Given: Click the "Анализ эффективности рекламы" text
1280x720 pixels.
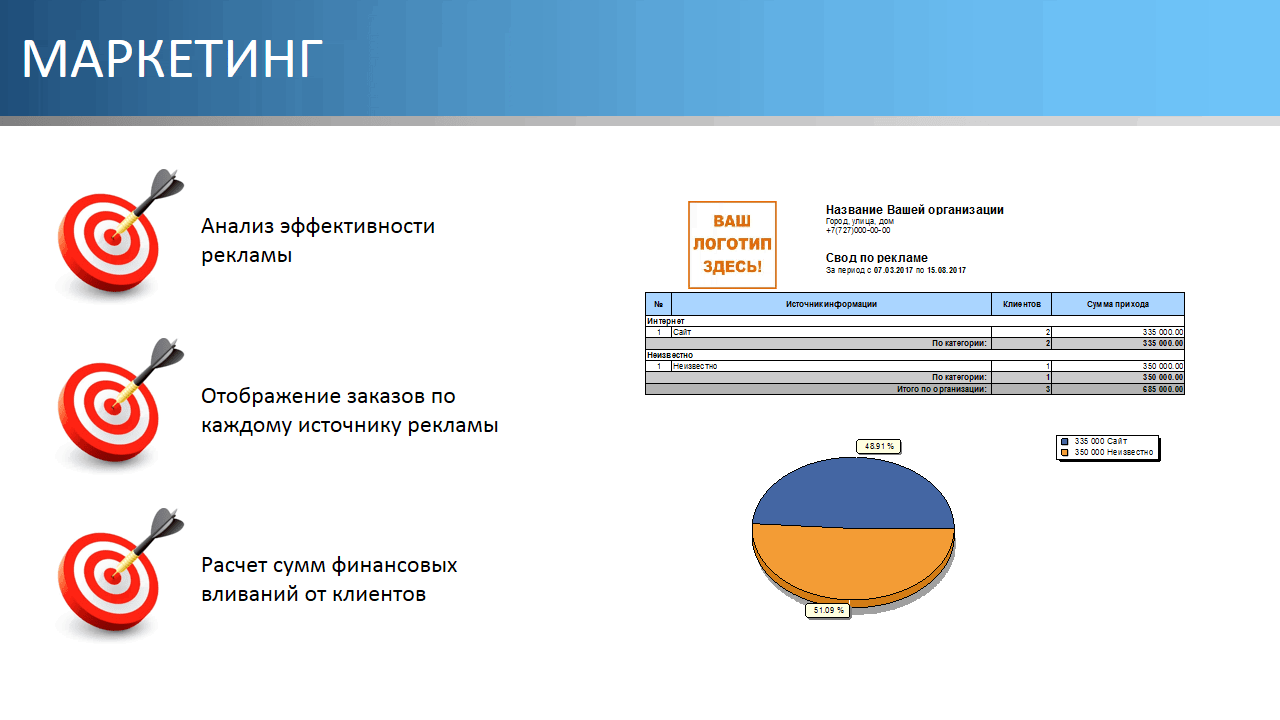Looking at the screenshot, I should pyautogui.click(x=318, y=240).
